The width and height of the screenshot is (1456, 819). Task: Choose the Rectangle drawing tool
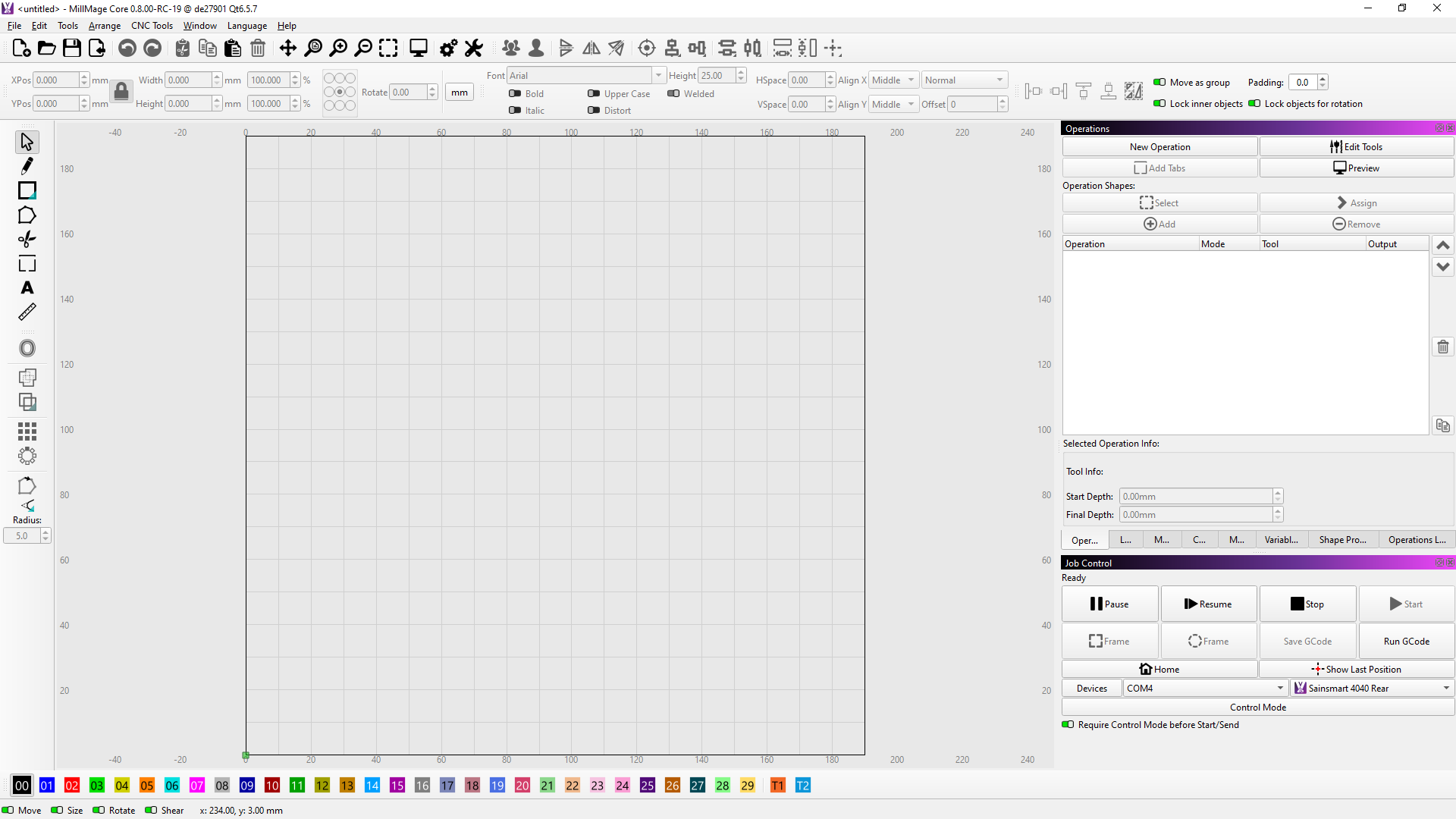click(27, 190)
